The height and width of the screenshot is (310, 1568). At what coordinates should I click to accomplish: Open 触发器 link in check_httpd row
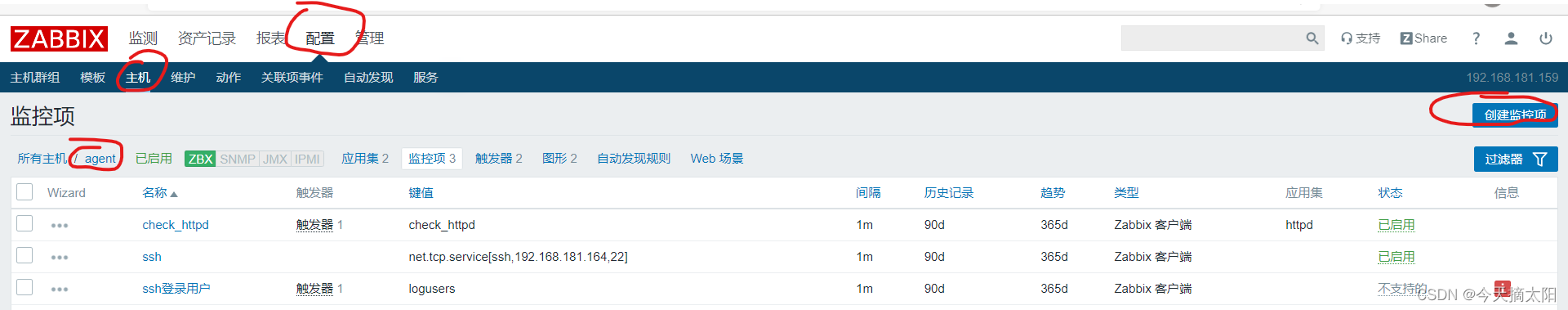click(x=314, y=225)
